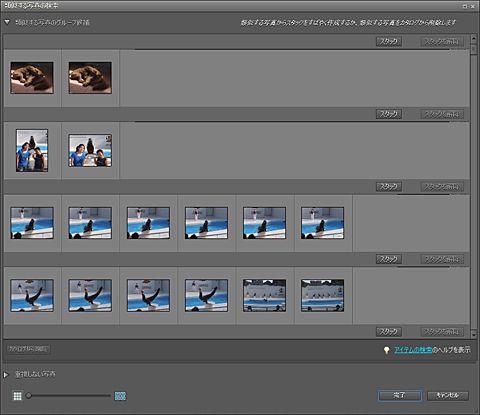480x415 pixels.
Task: Collapse the similar photo groups header triangle
Action: pos(7,22)
